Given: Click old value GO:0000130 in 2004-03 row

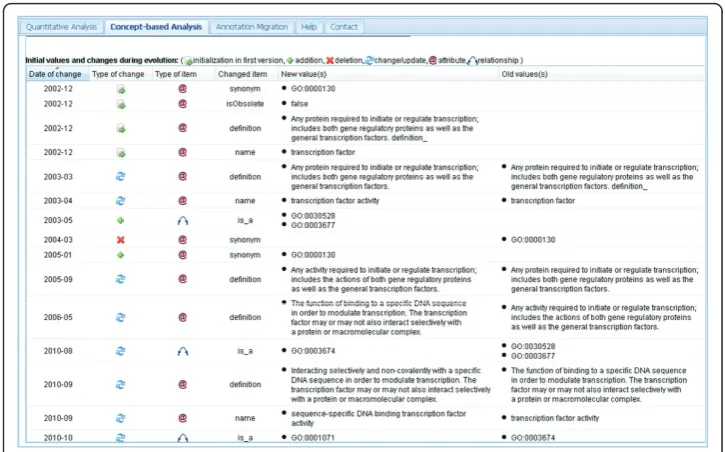Looking at the screenshot, I should 533,240.
